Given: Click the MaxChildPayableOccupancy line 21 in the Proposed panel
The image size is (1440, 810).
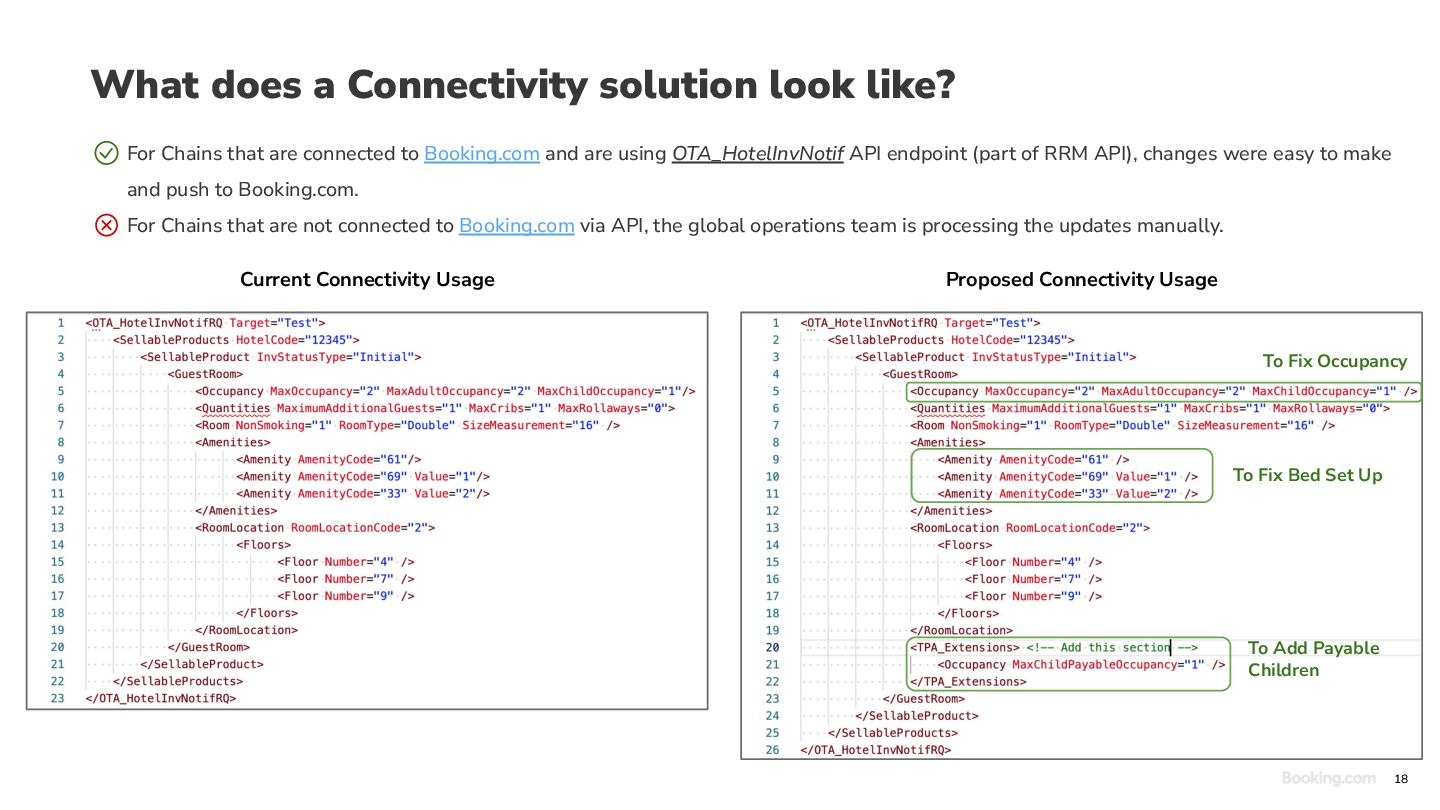Looking at the screenshot, I should point(1081,664).
